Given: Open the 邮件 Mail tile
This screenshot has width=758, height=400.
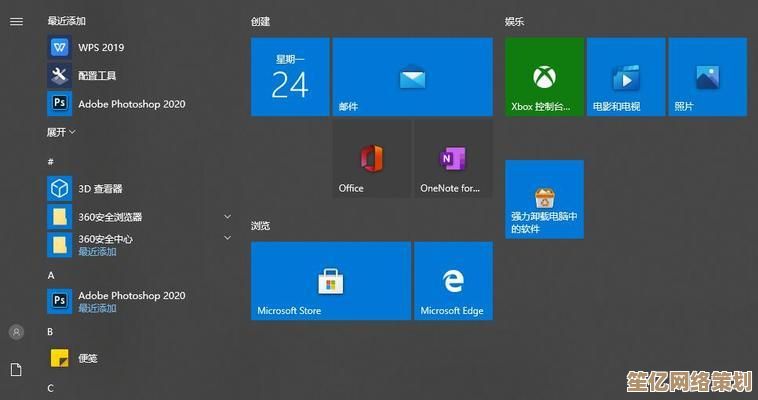Looking at the screenshot, I should coord(412,77).
